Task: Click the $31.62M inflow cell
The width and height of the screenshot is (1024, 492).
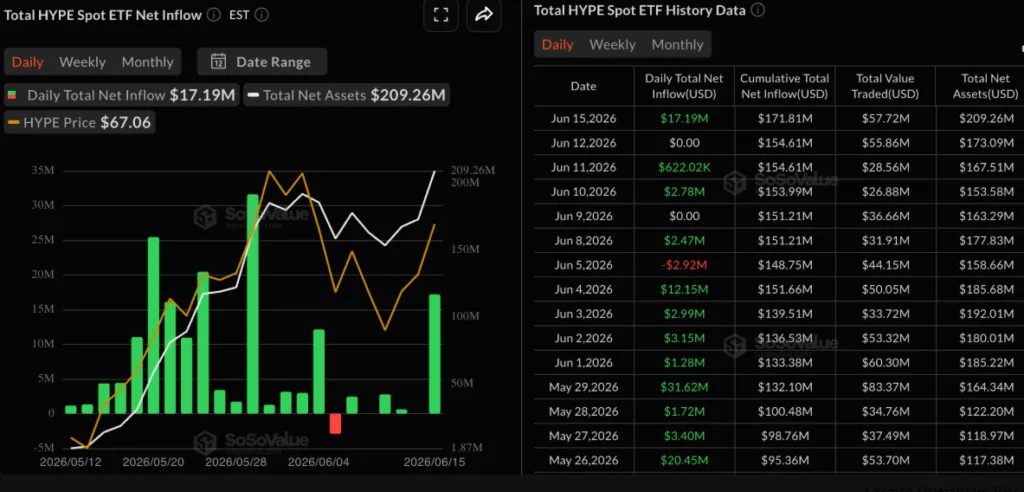Action: point(684,387)
